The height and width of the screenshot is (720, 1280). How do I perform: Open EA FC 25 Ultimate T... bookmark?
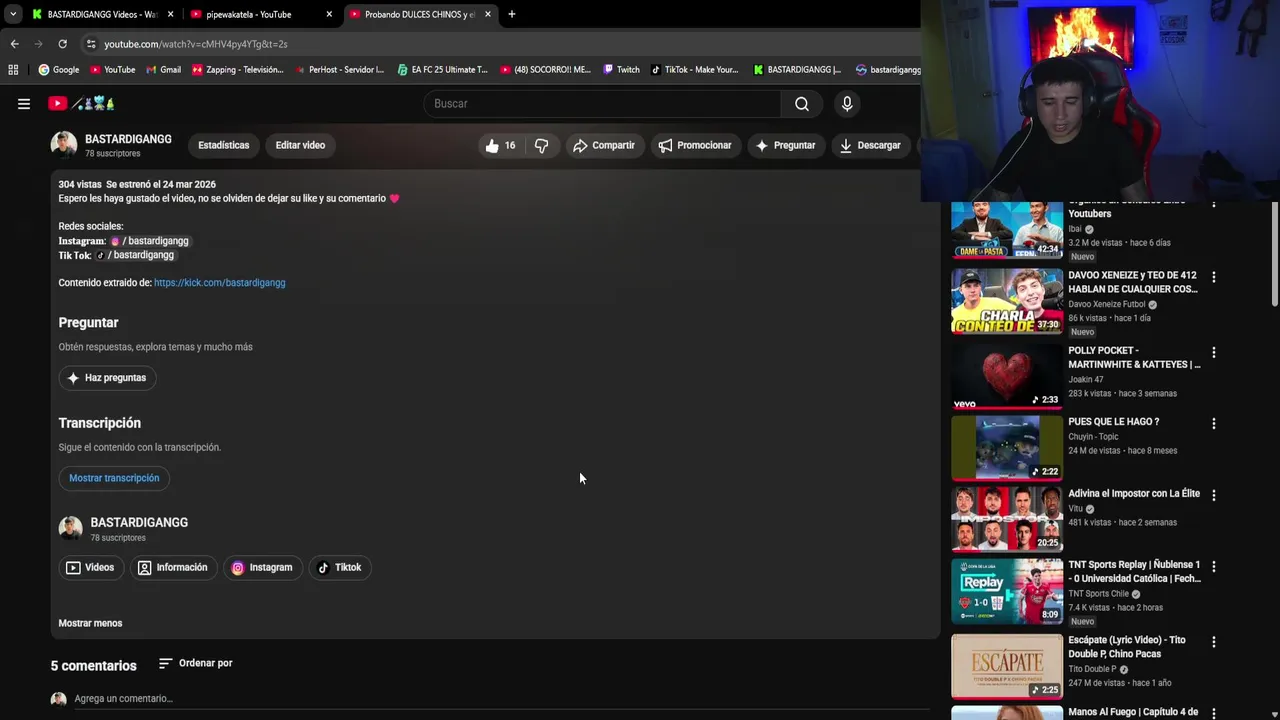[442, 70]
